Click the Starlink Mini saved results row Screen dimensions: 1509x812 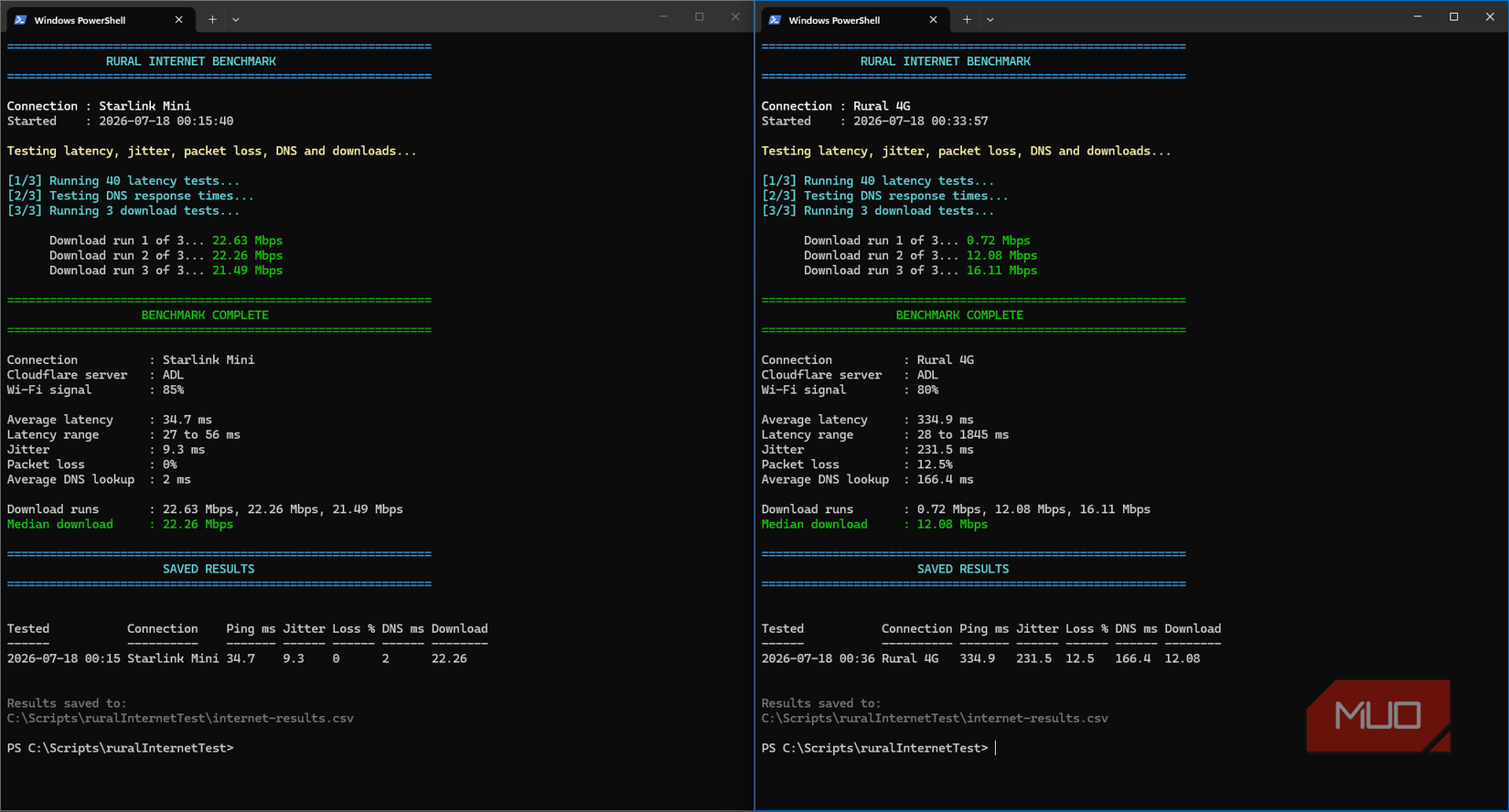click(237, 658)
